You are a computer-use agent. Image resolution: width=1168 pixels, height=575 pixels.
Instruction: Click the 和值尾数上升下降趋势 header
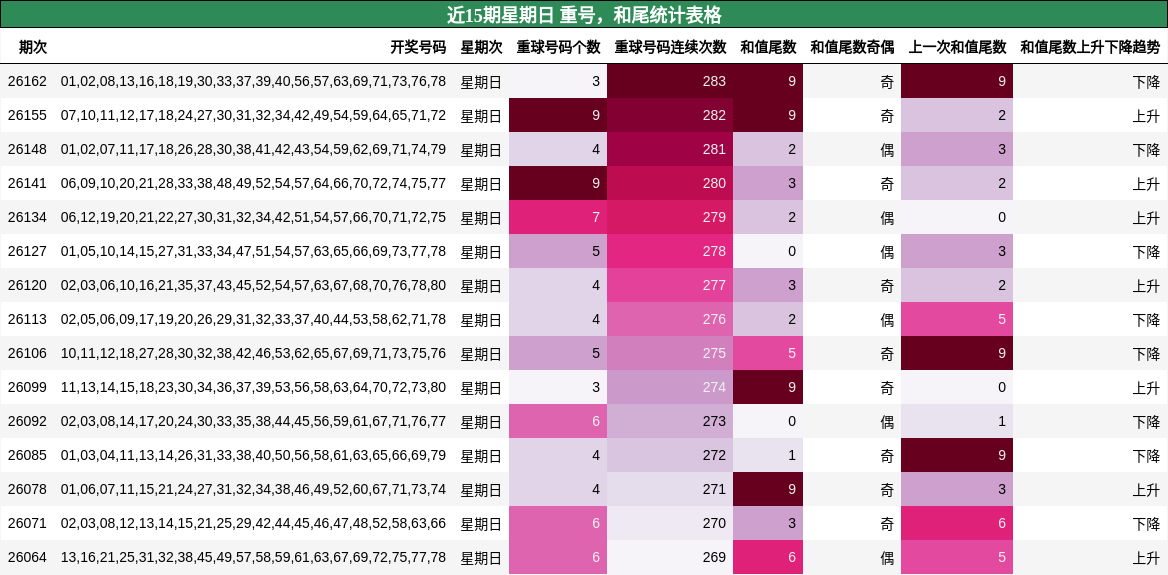pyautogui.click(x=1090, y=47)
